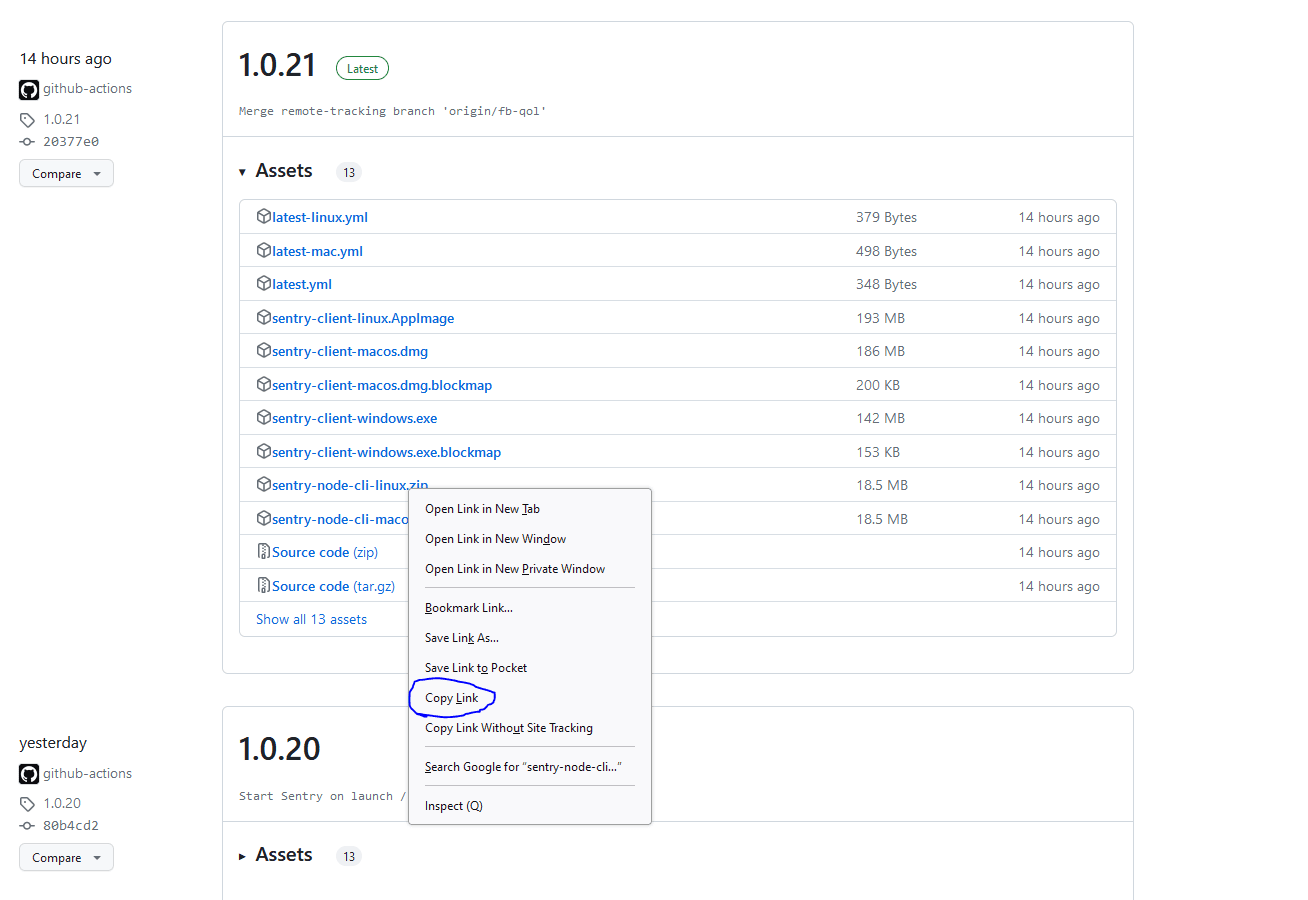Download Source code (zip)
The height and width of the screenshot is (900, 1308).
tap(325, 552)
